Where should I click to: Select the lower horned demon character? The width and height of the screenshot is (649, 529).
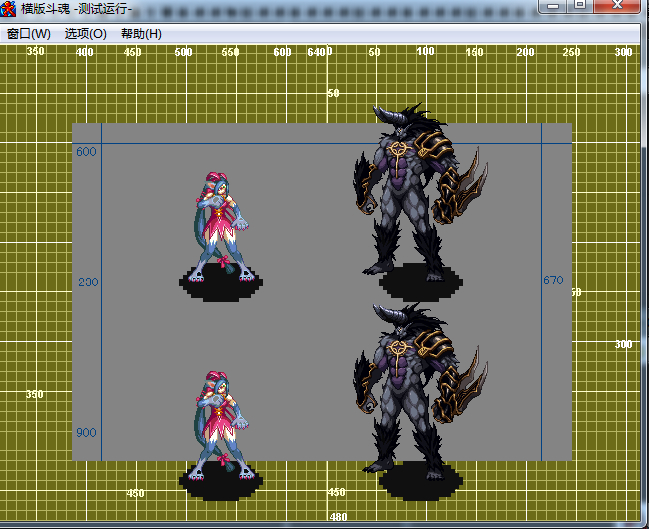[x=419, y=389]
